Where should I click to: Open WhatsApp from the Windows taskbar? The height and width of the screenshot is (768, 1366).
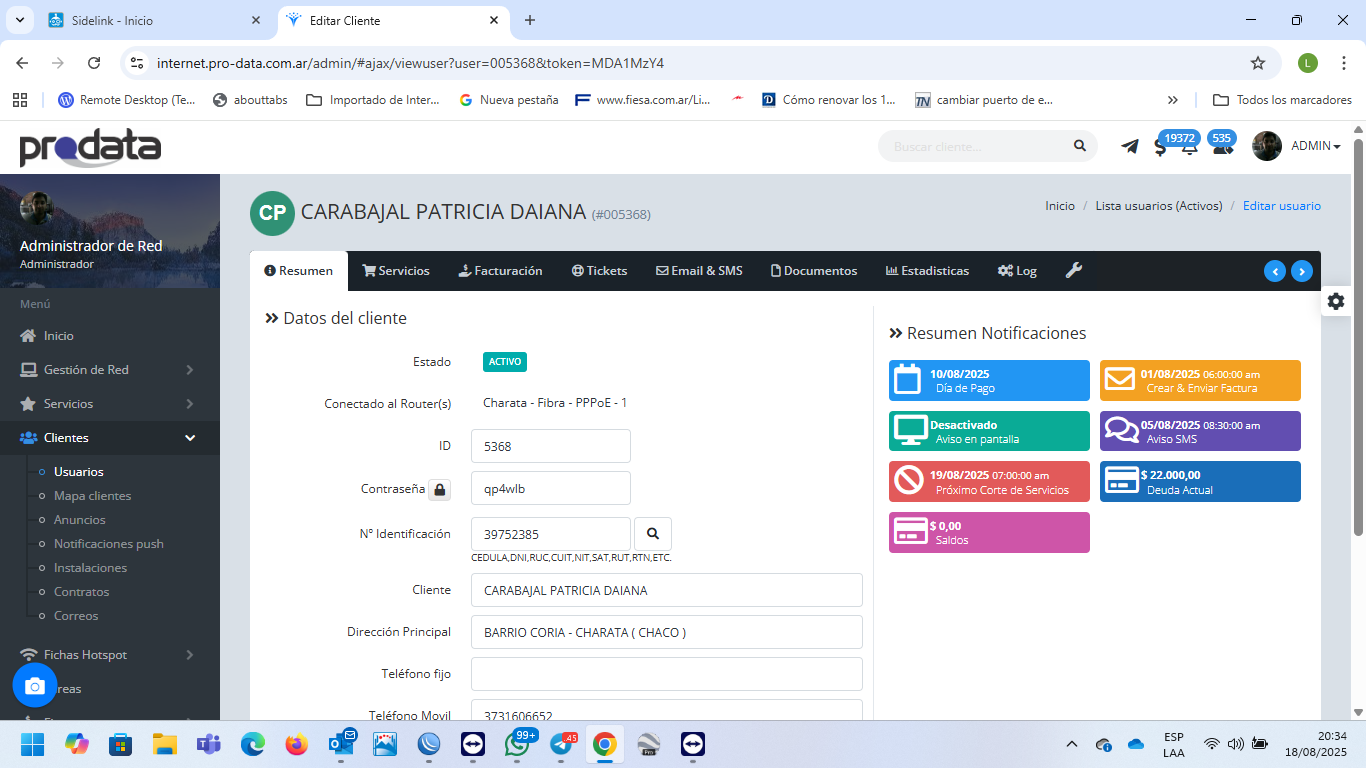tap(517, 745)
